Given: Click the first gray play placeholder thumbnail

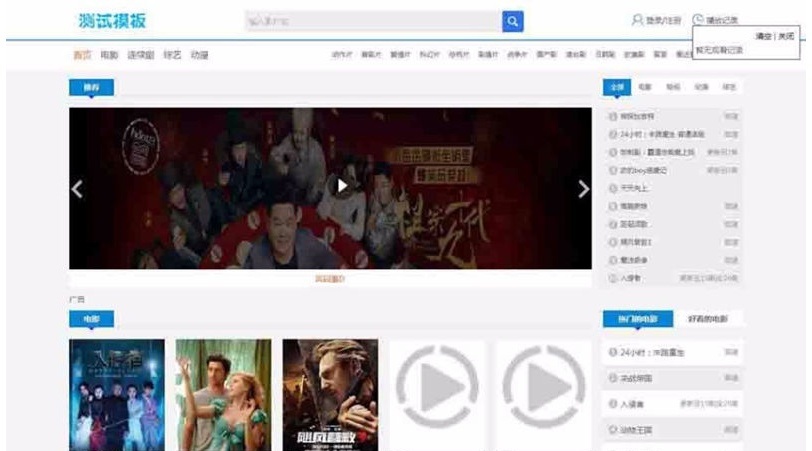Looking at the screenshot, I should pyautogui.click(x=437, y=385).
